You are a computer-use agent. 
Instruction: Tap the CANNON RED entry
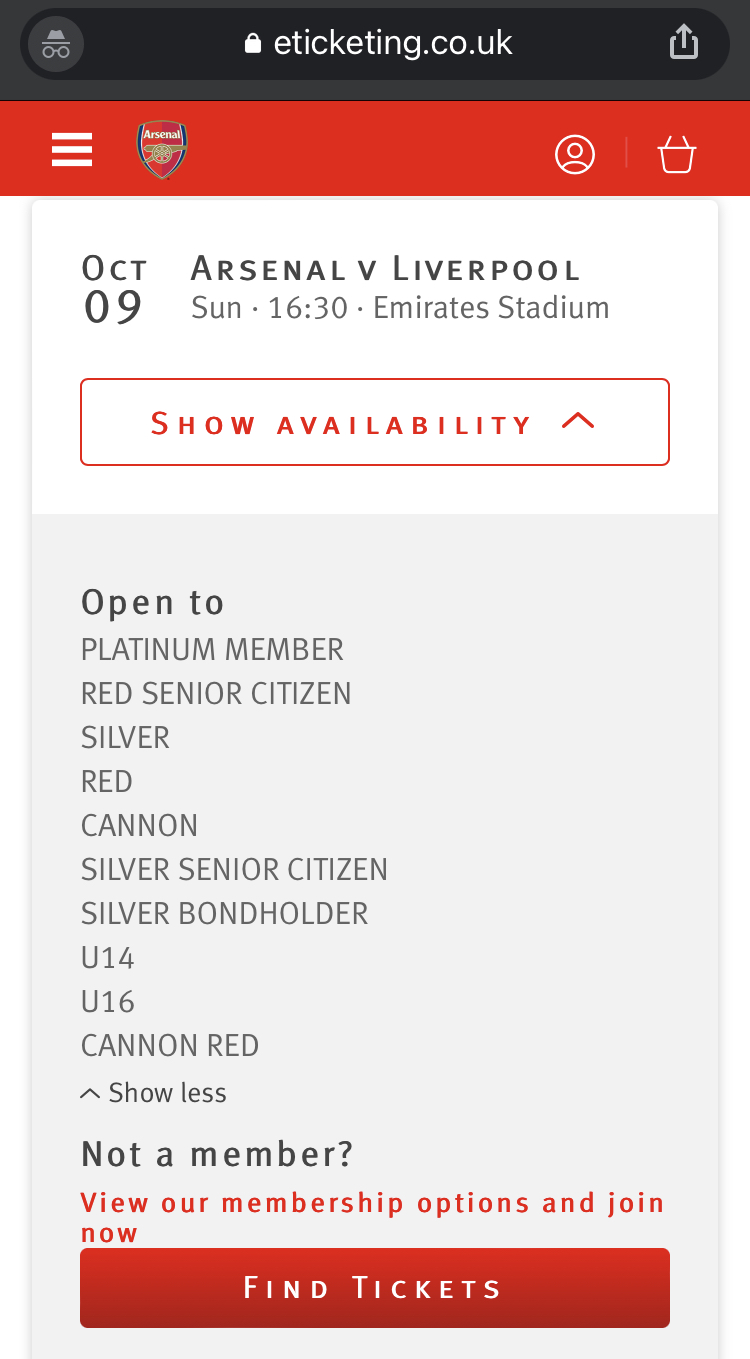click(170, 1045)
